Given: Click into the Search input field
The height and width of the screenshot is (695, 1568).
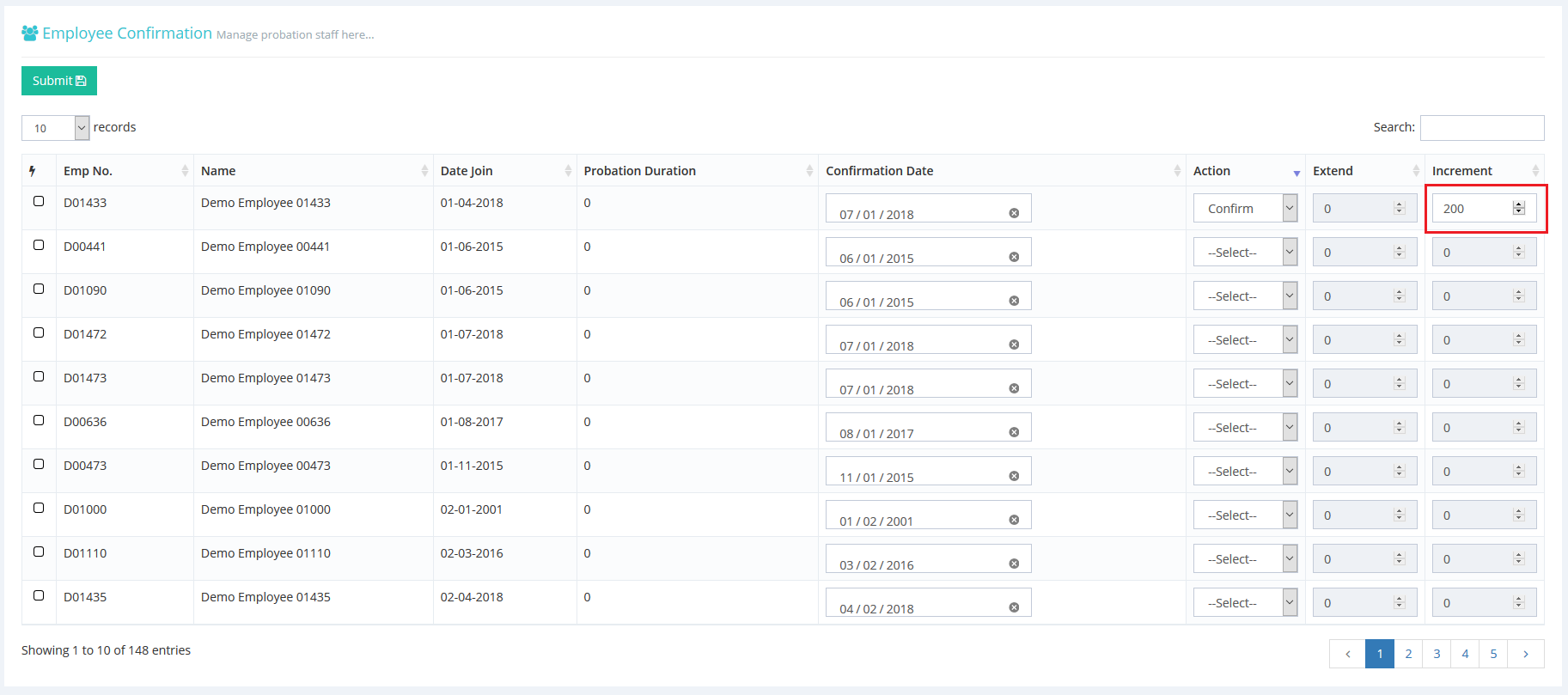Looking at the screenshot, I should point(1481,128).
